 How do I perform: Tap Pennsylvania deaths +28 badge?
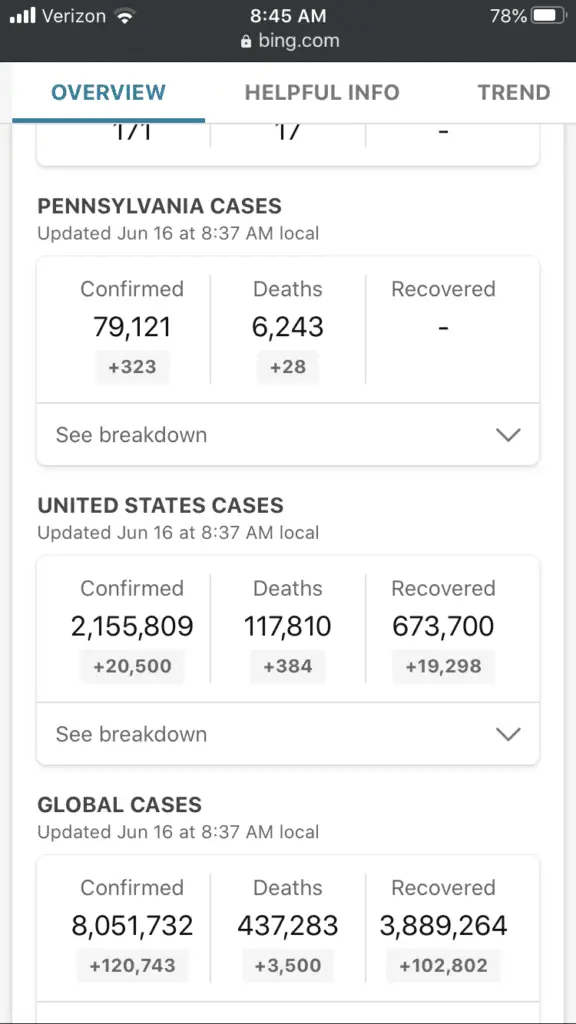pyautogui.click(x=288, y=367)
